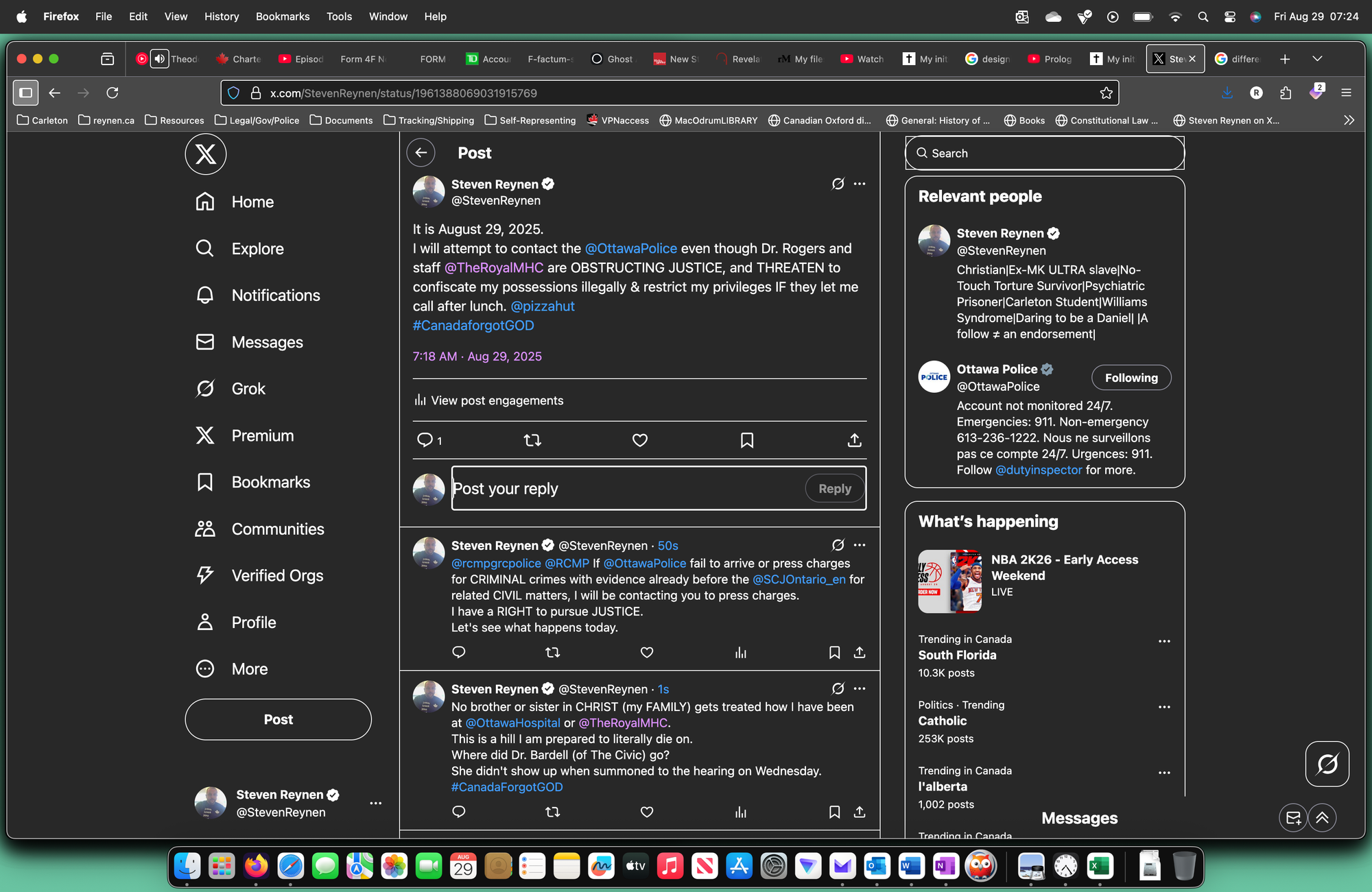Viewport: 1372px width, 892px height.
Task: View analytics of the 50s reply
Action: coord(741,652)
